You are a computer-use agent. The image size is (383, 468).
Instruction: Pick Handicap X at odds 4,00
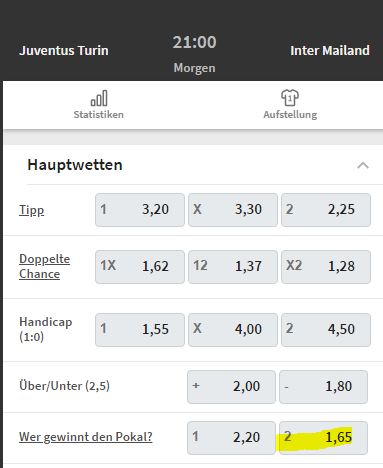[x=233, y=330]
